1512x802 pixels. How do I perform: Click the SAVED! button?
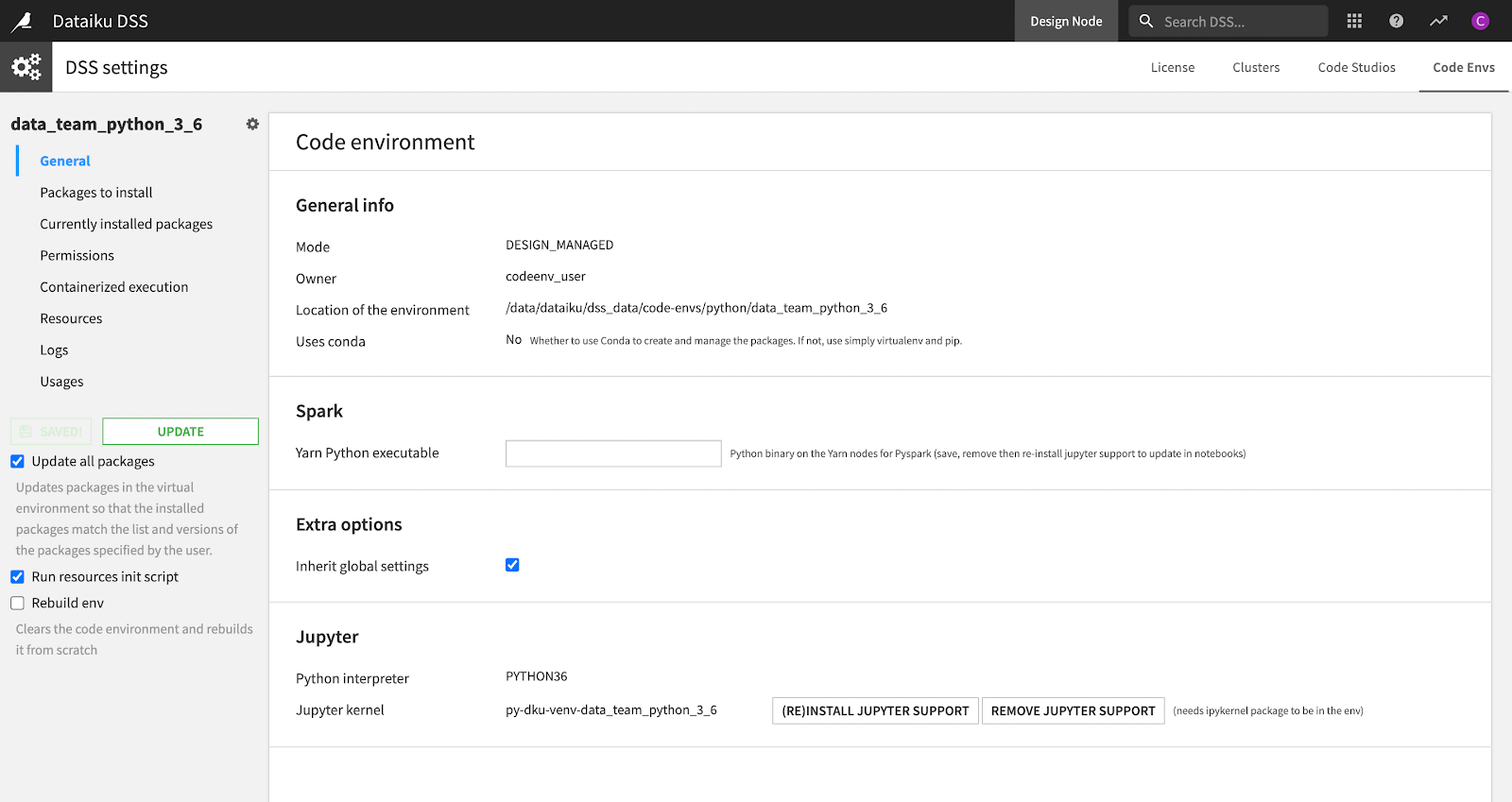tap(51, 431)
